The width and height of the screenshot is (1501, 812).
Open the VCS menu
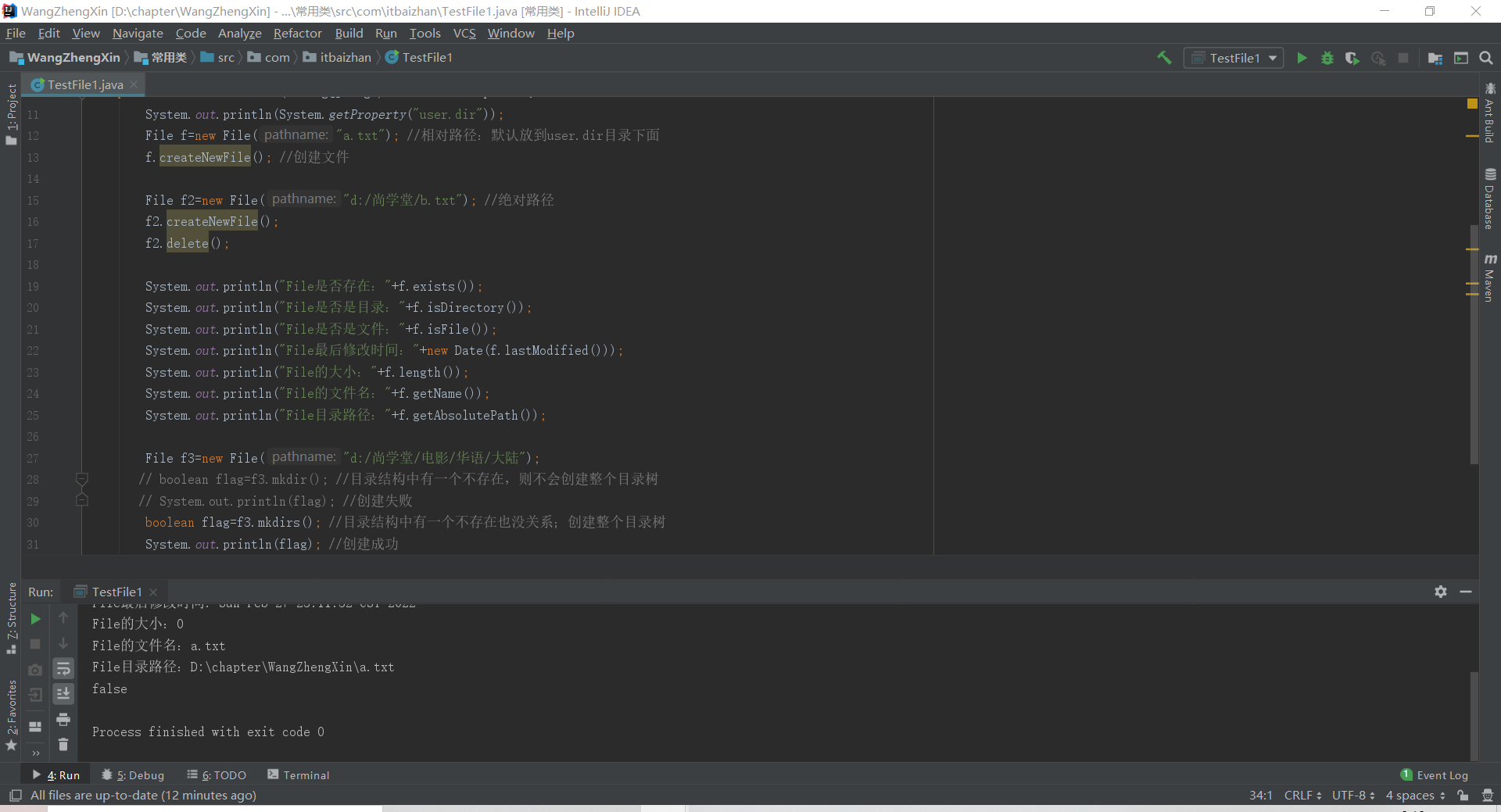(464, 33)
